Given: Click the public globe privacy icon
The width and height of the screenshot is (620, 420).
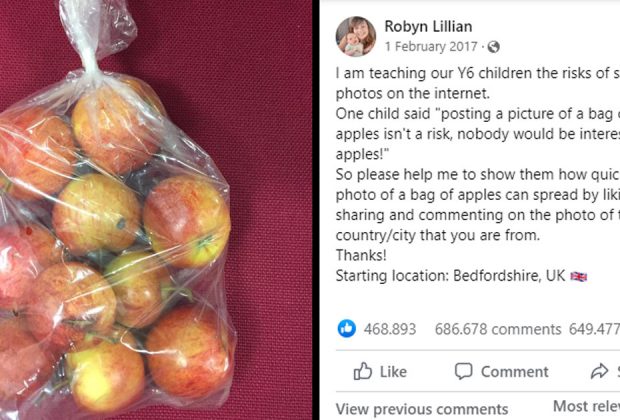Looking at the screenshot, I should click(493, 47).
